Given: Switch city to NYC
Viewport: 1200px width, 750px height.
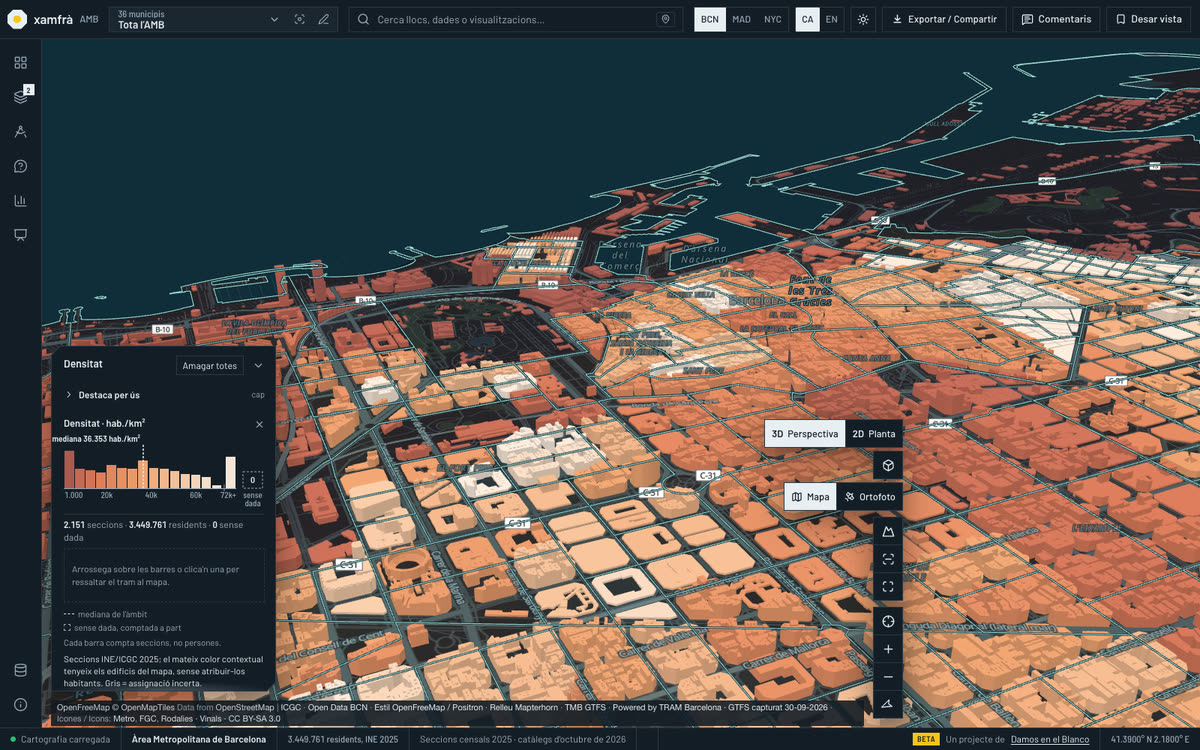Looking at the screenshot, I should (773, 19).
